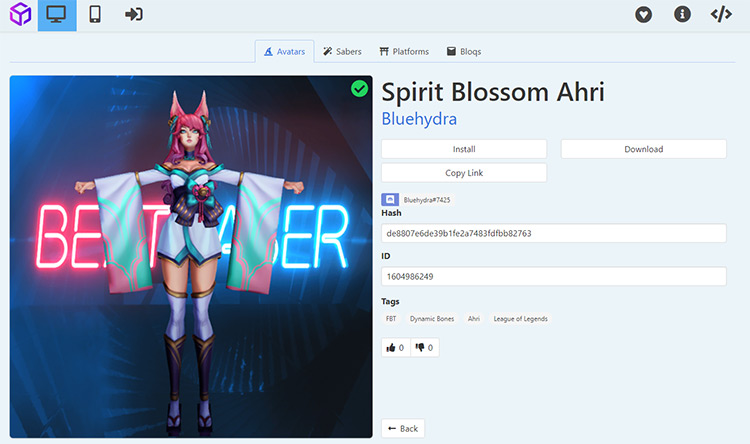This screenshot has width=750, height=444.
Task: Switch to the Bloqs tab
Action: [463, 51]
